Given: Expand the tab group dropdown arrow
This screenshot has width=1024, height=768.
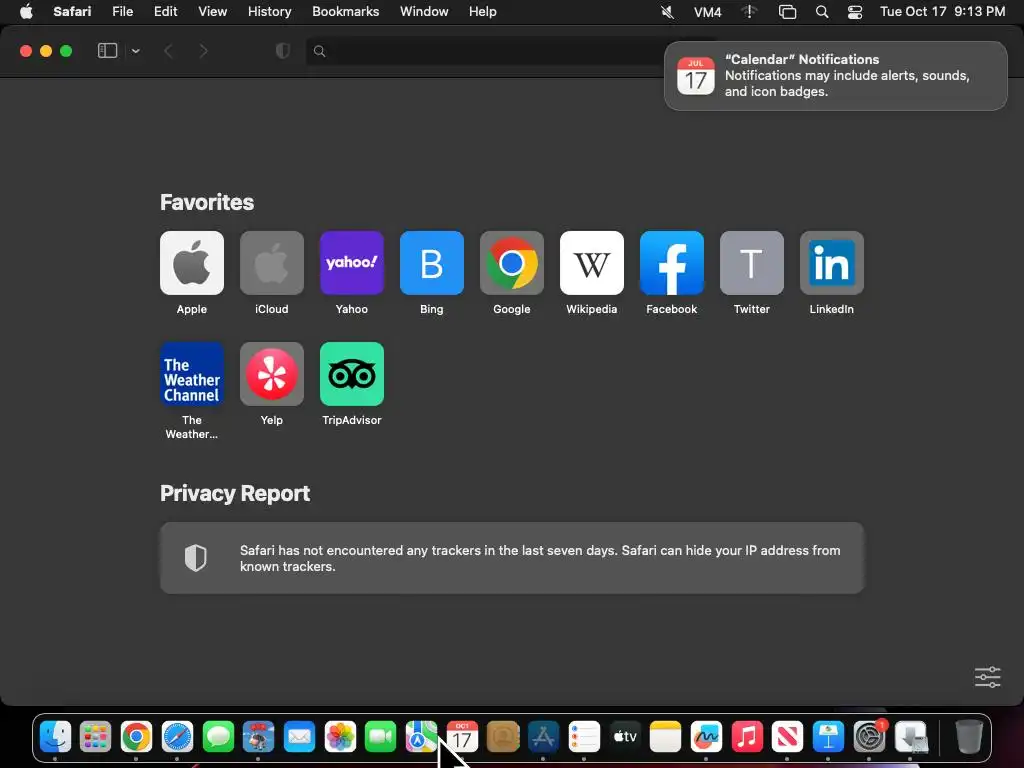Looking at the screenshot, I should pyautogui.click(x=135, y=51).
